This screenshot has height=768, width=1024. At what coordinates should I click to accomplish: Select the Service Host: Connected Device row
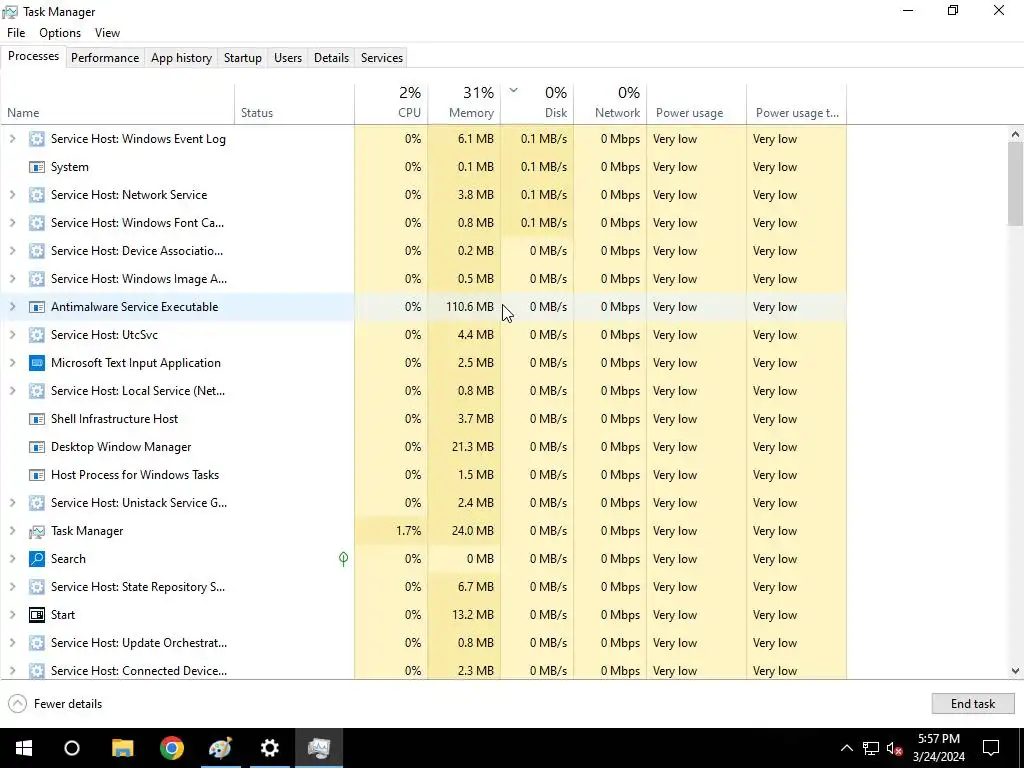click(x=423, y=671)
